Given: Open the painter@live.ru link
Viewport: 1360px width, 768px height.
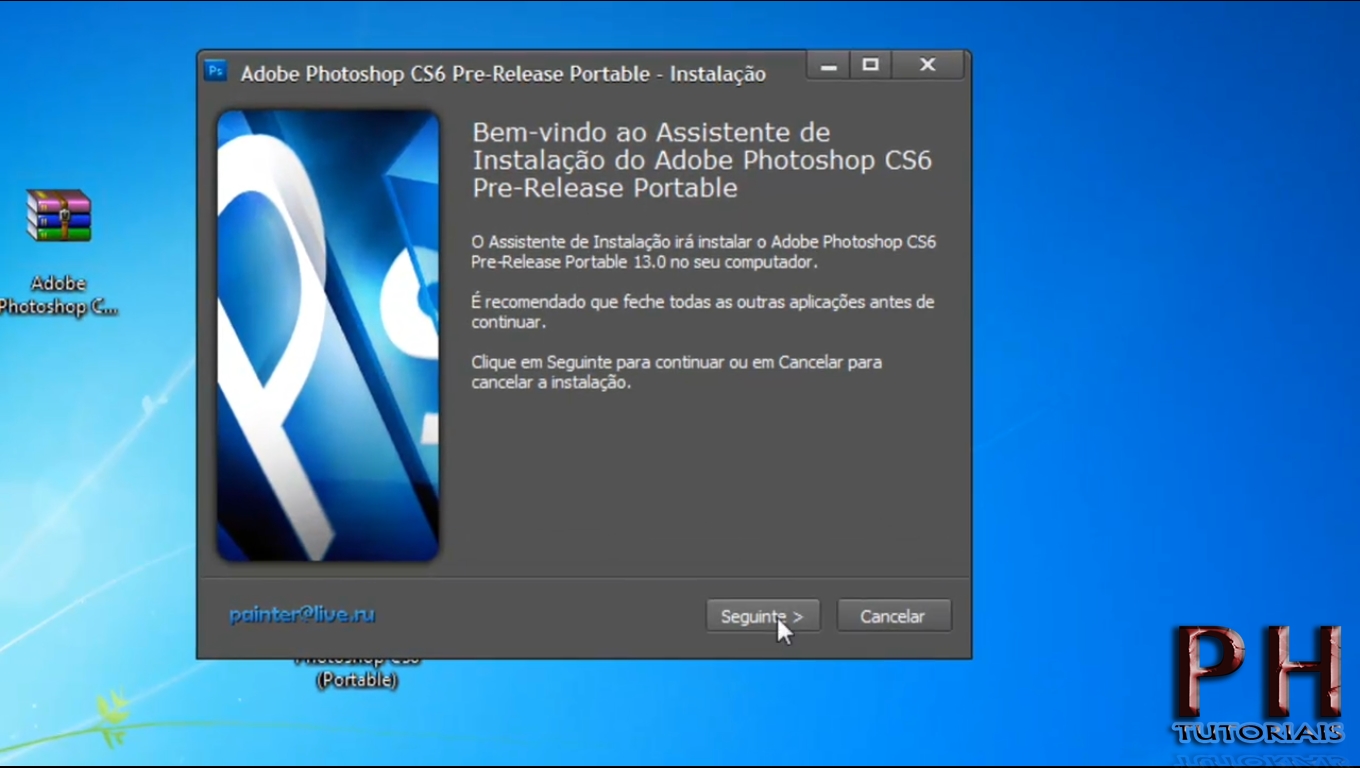Looking at the screenshot, I should click(x=302, y=615).
